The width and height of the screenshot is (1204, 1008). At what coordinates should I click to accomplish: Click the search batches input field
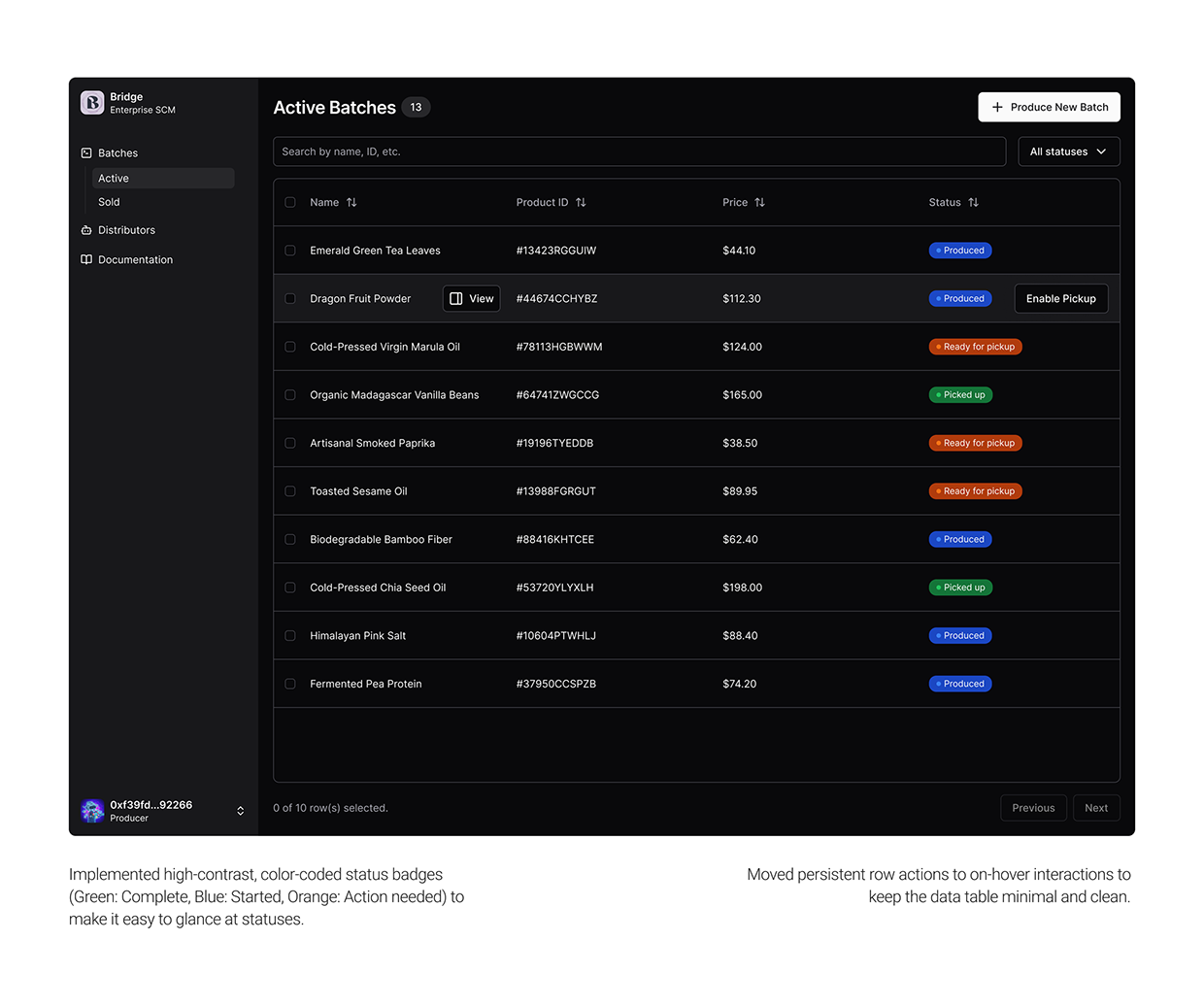click(639, 151)
